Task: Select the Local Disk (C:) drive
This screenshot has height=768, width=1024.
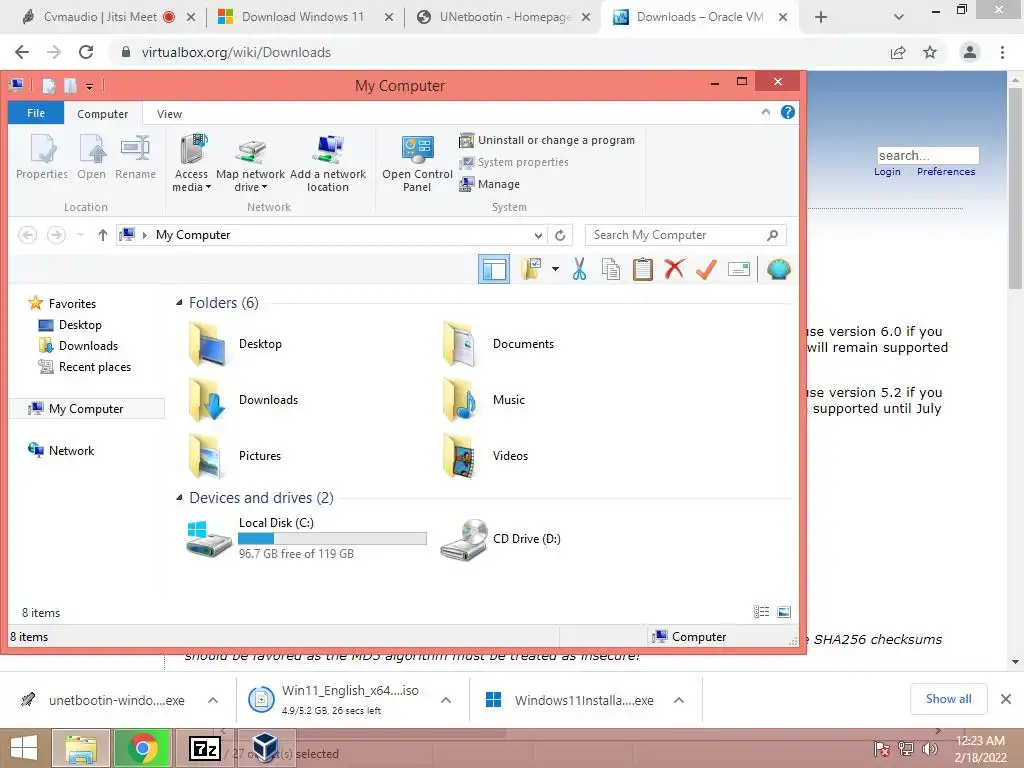Action: click(306, 538)
